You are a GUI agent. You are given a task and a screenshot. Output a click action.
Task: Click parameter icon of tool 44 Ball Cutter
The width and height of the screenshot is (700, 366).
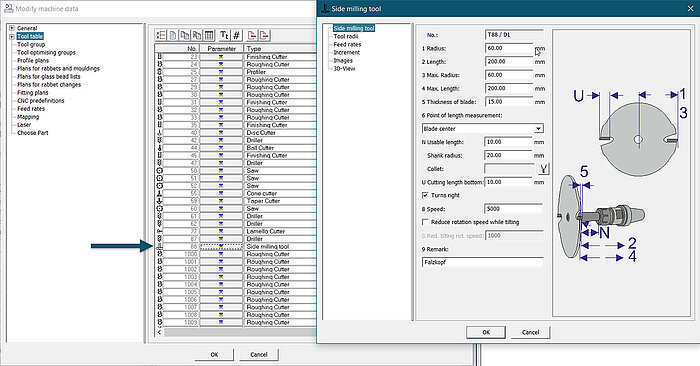pyautogui.click(x=221, y=148)
